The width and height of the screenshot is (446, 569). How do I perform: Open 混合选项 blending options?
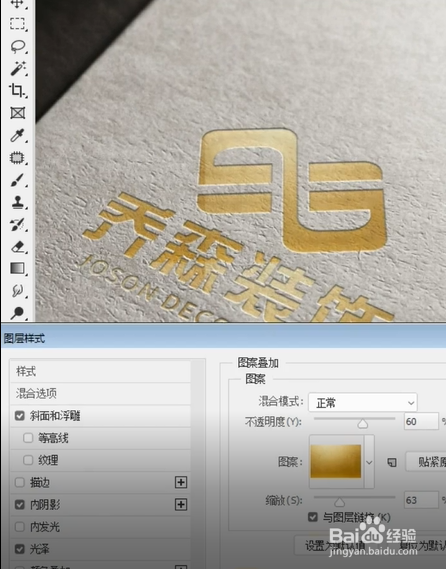[x=100, y=393]
